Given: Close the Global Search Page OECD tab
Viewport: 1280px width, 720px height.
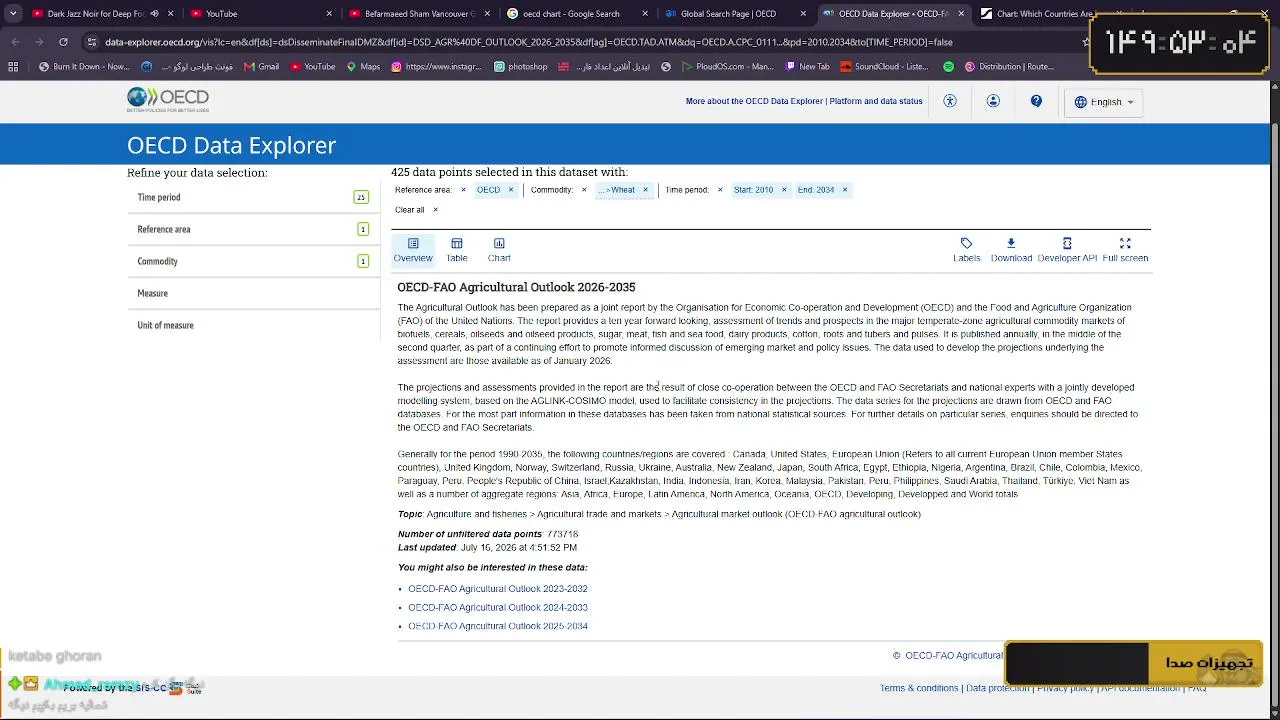Looking at the screenshot, I should (x=804, y=14).
